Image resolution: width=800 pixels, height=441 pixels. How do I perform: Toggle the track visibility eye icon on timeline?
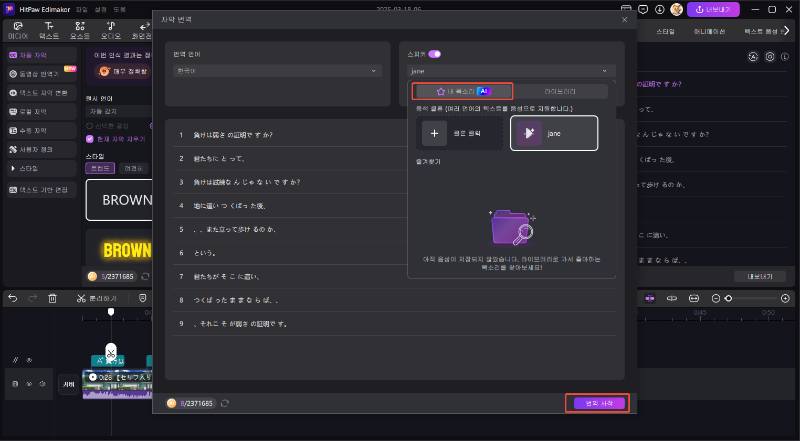click(x=29, y=384)
